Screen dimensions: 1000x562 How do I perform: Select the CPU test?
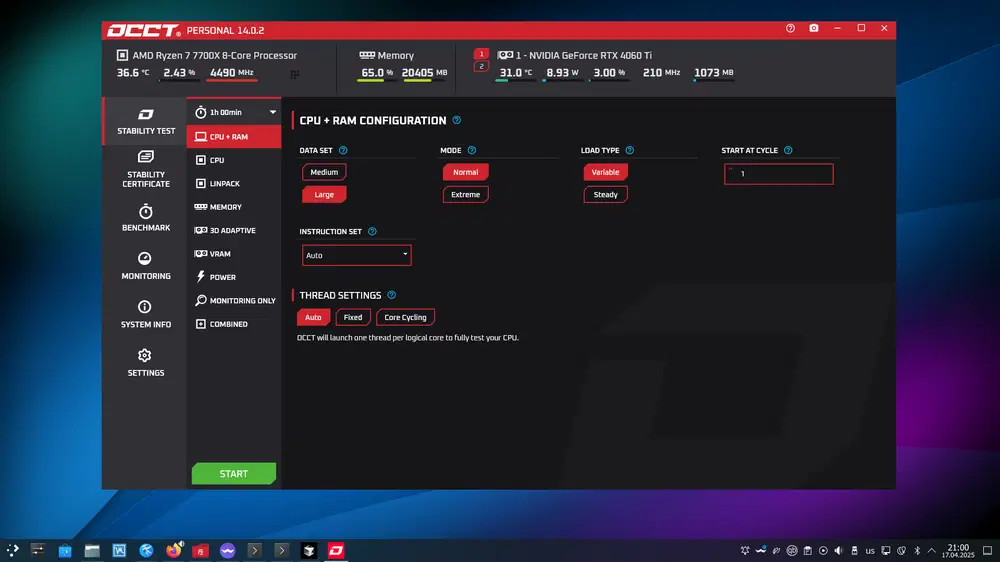tap(234, 160)
